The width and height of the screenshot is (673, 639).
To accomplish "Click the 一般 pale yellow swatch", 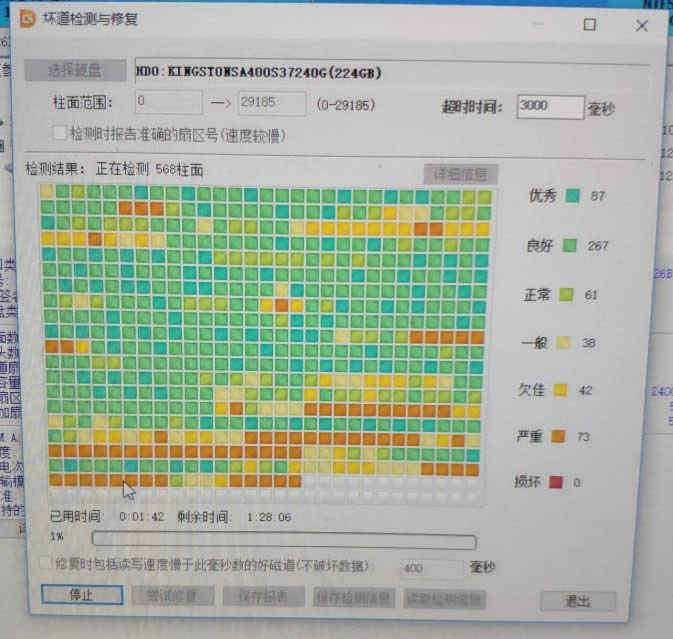I will [563, 342].
